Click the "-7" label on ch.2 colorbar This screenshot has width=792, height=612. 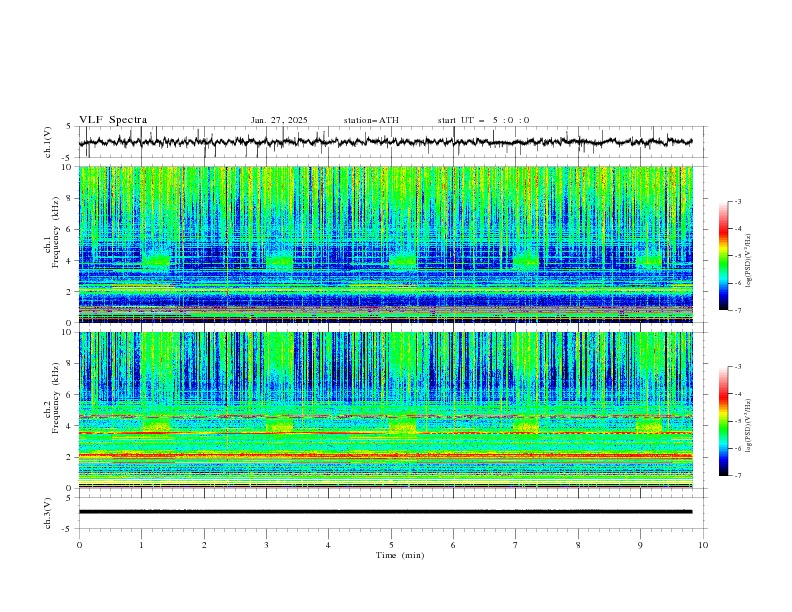(737, 475)
